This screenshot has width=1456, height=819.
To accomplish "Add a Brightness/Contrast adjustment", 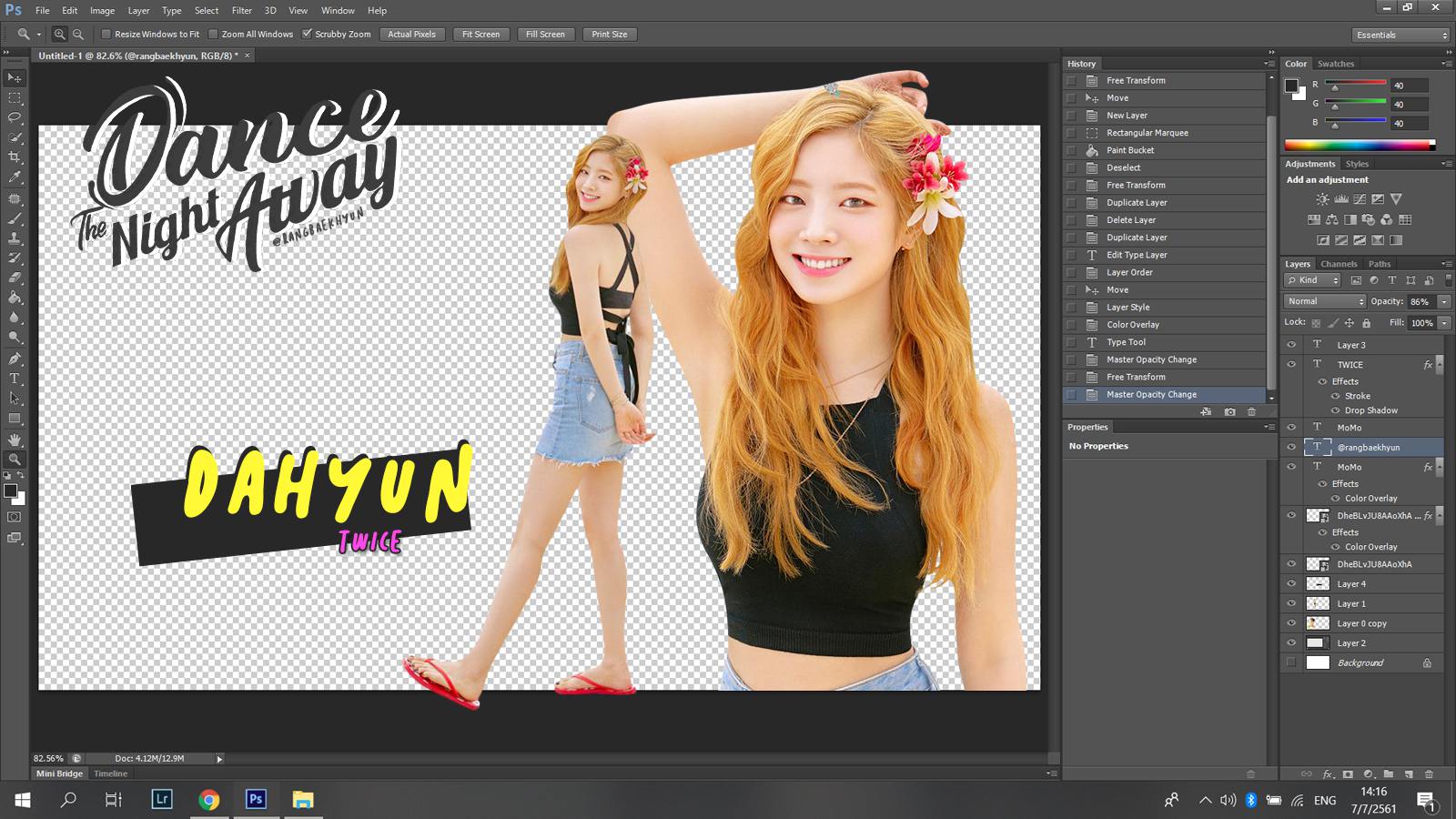I will point(1322,199).
